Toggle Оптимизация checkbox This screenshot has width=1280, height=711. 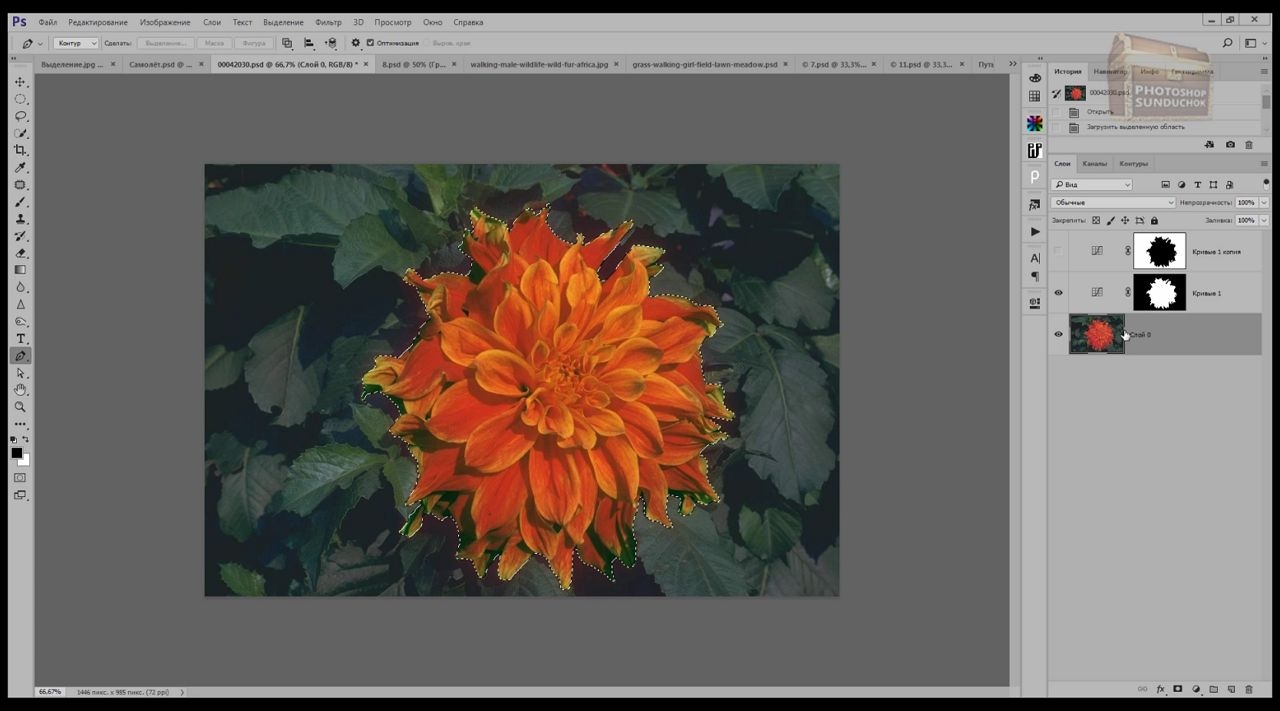(370, 43)
